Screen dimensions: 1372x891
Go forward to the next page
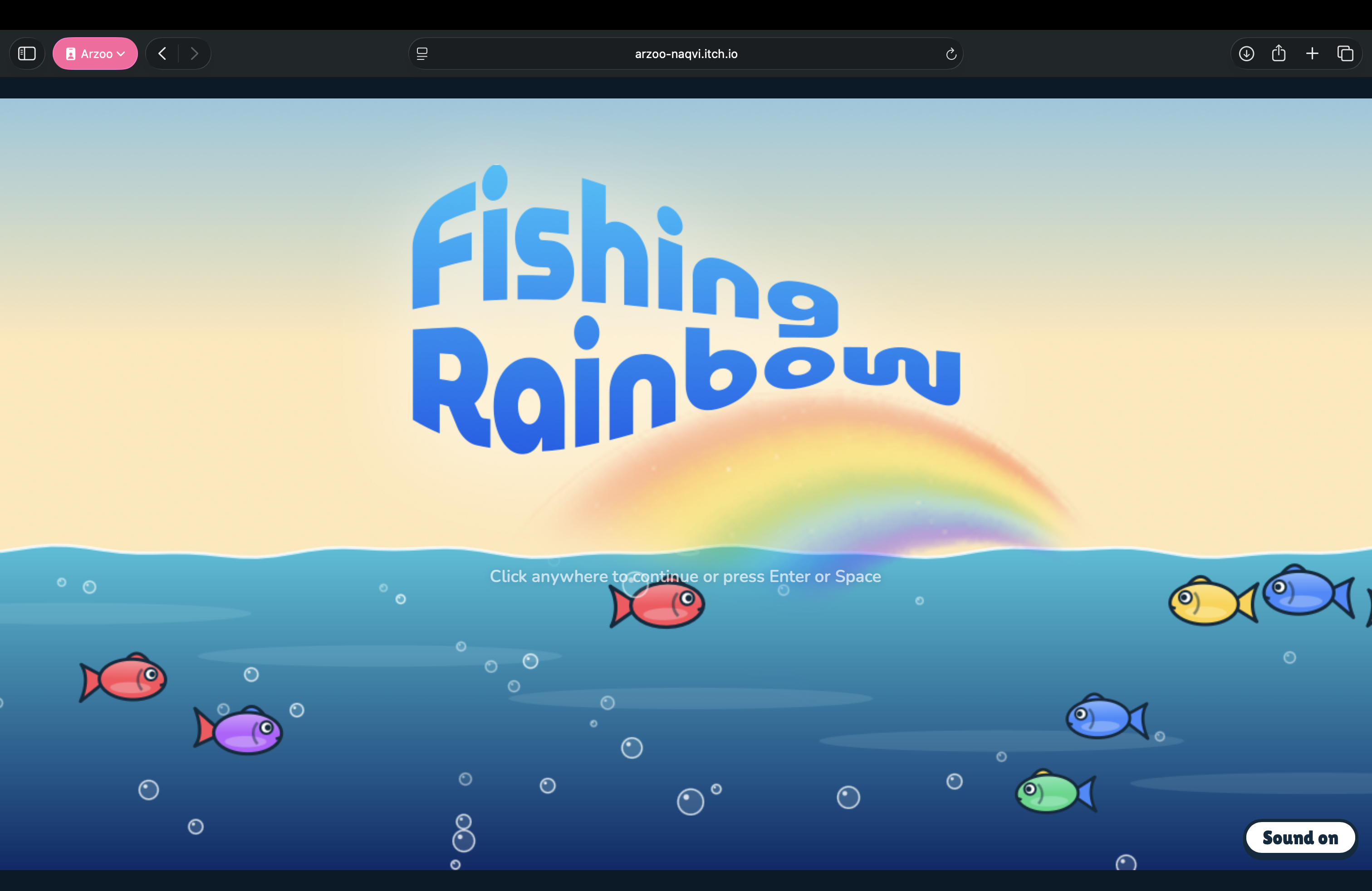point(194,54)
